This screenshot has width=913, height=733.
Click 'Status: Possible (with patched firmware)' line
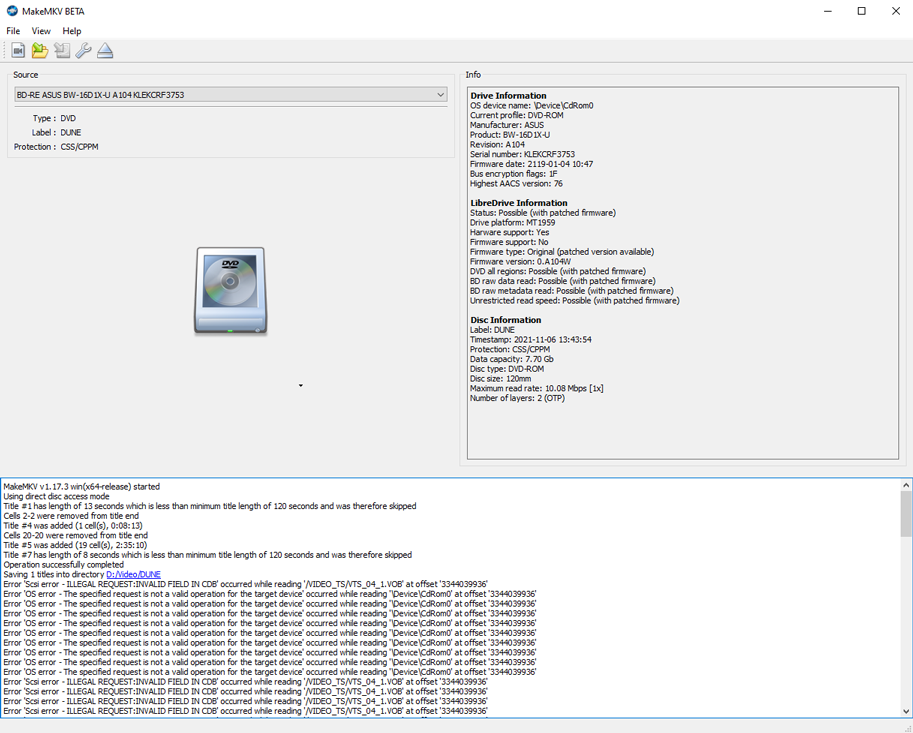pyautogui.click(x=543, y=213)
